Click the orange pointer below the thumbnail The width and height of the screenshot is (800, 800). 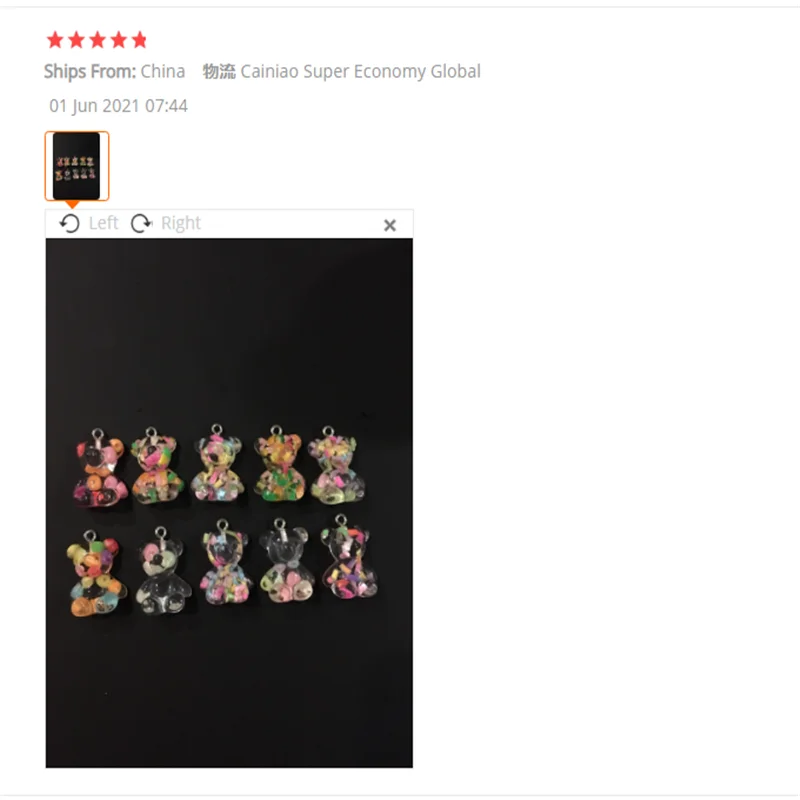coord(72,205)
